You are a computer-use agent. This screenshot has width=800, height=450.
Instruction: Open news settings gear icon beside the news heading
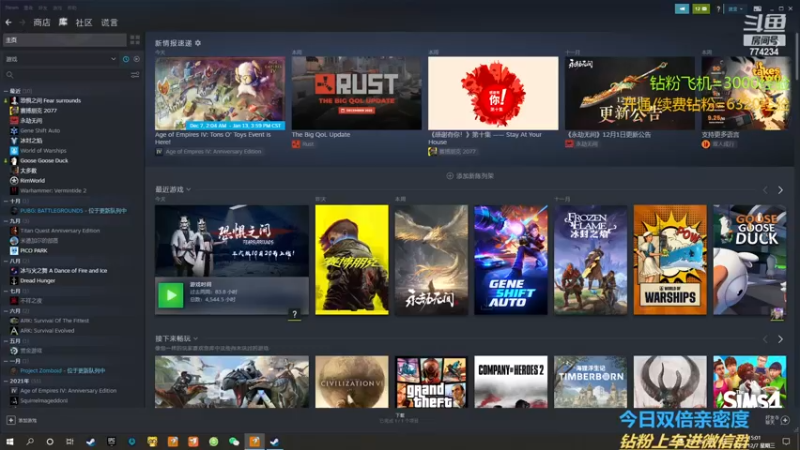[x=198, y=43]
